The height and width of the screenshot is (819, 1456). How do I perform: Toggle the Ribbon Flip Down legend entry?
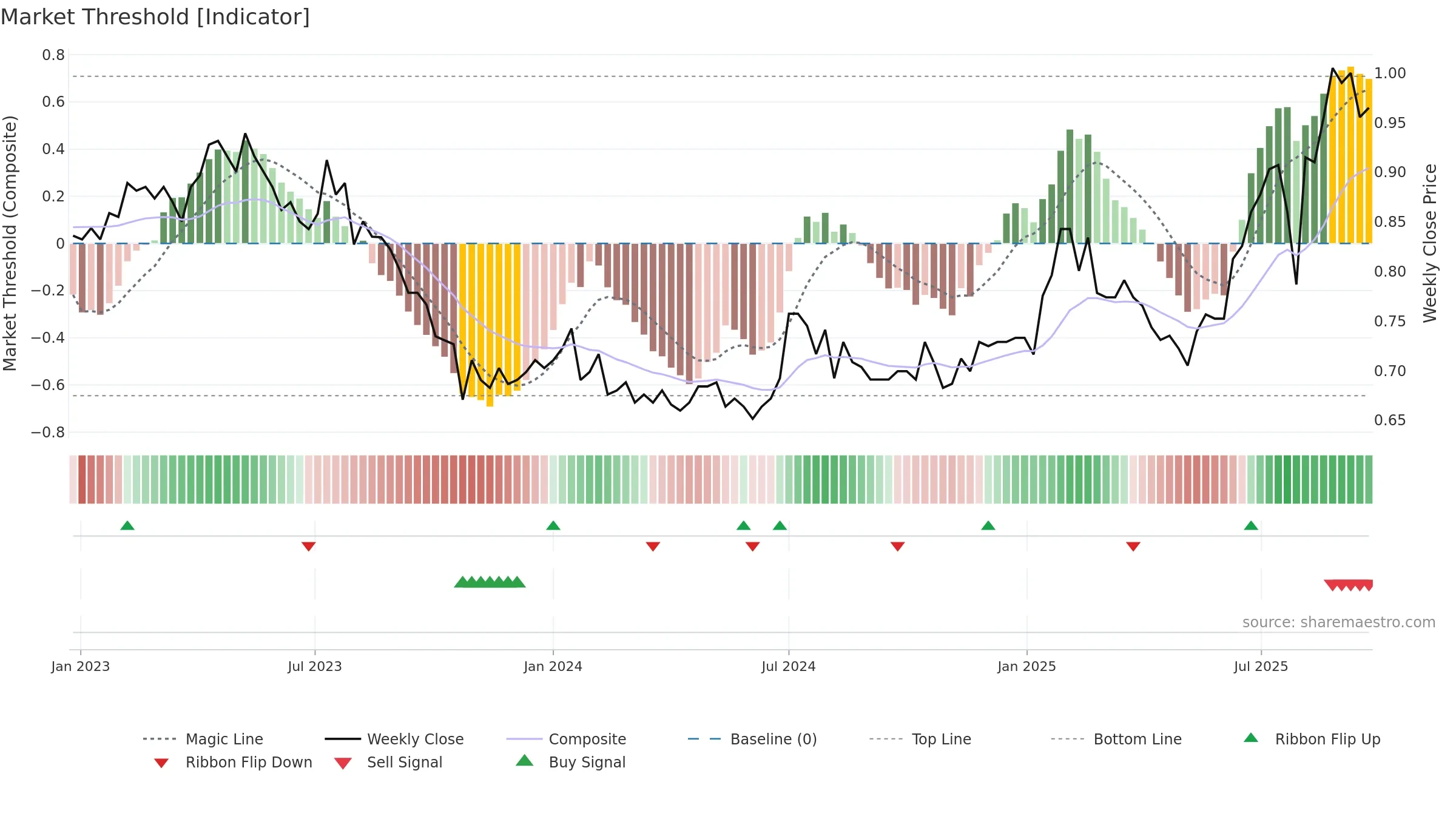coord(233,762)
